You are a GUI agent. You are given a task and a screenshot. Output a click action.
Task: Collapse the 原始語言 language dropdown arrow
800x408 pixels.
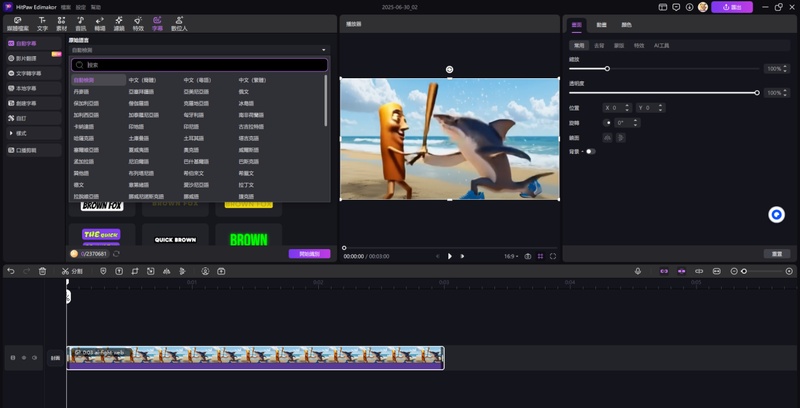point(323,50)
